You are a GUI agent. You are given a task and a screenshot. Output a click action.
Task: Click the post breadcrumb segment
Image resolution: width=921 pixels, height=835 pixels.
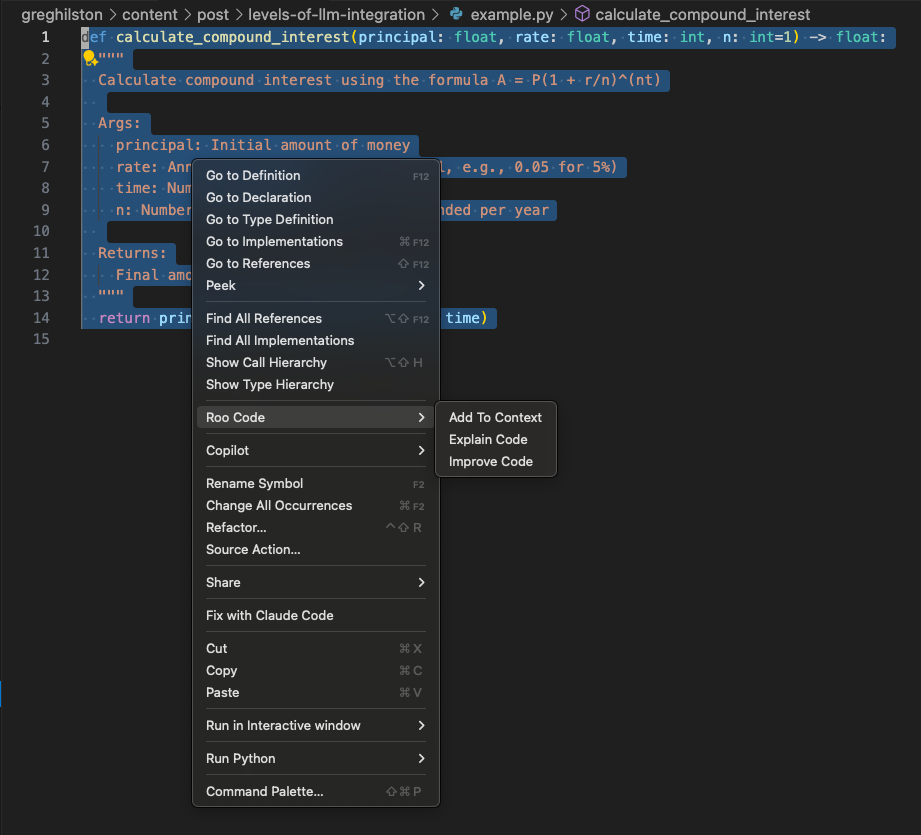(x=213, y=14)
